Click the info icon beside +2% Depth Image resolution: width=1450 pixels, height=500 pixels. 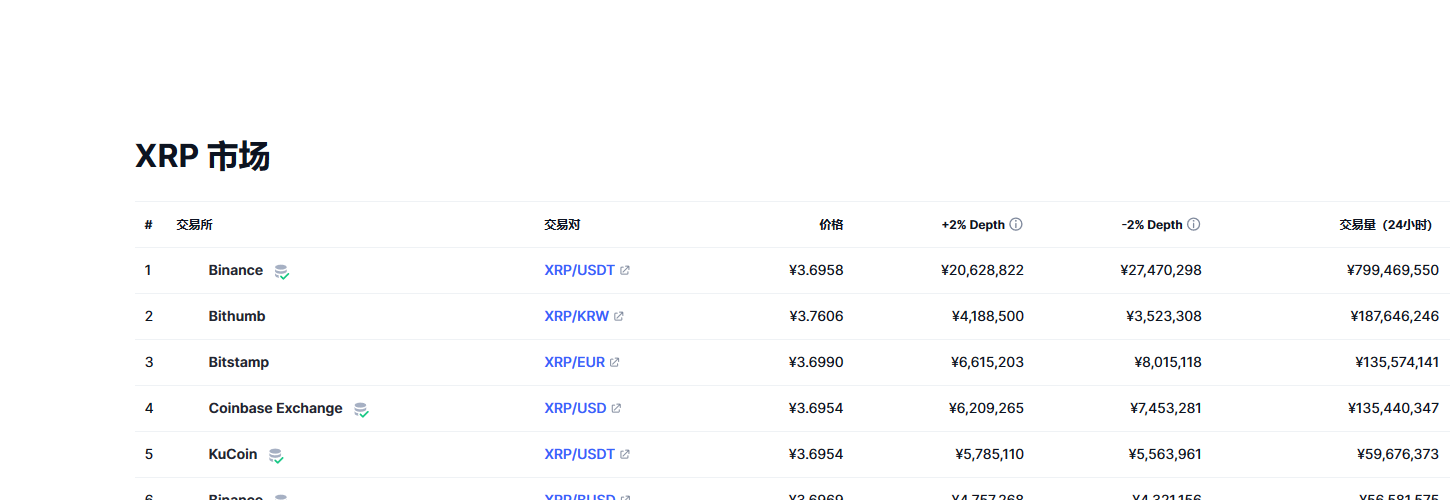(x=1016, y=225)
